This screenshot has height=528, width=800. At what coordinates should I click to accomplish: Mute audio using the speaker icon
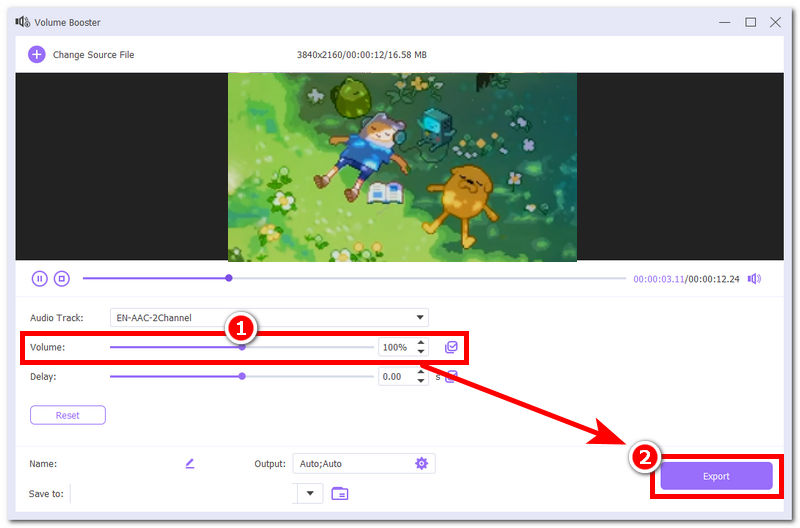pos(754,279)
